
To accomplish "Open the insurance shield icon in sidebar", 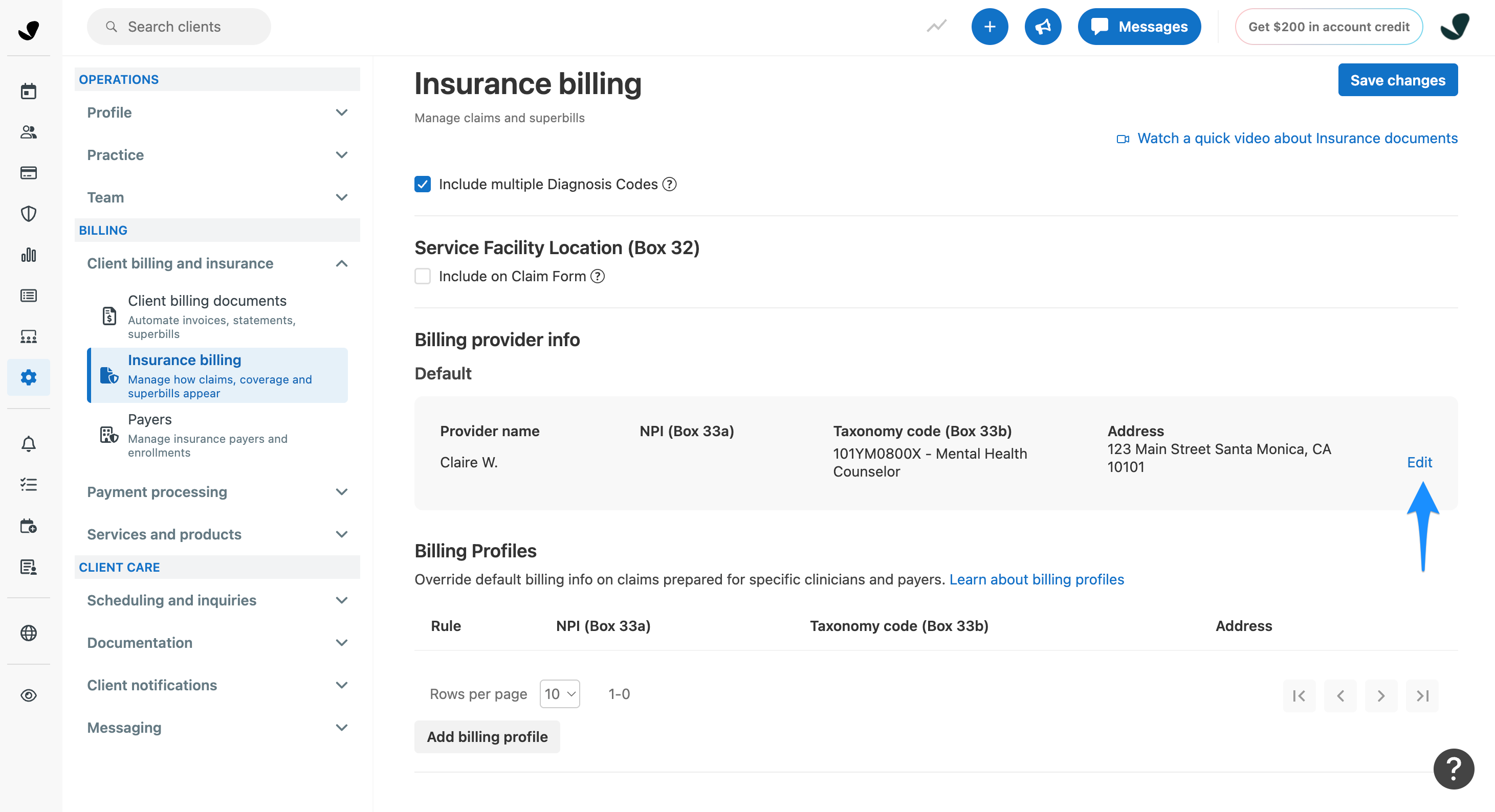I will coord(29,214).
